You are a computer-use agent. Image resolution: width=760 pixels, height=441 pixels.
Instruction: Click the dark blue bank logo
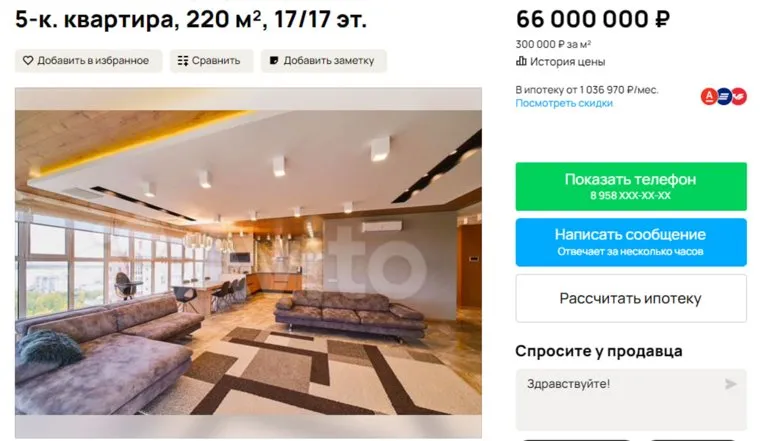[x=724, y=96]
